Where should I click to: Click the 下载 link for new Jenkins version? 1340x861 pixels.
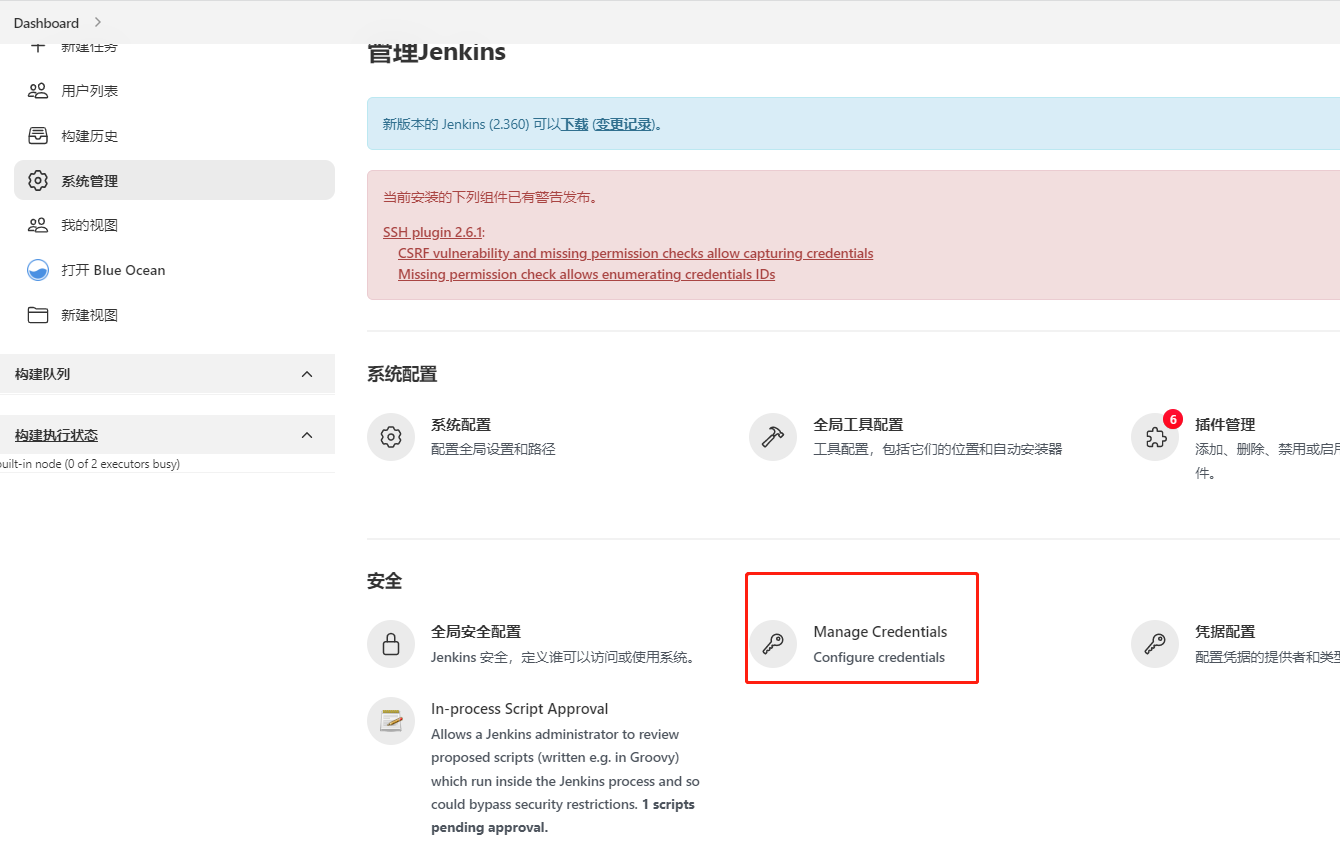574,125
